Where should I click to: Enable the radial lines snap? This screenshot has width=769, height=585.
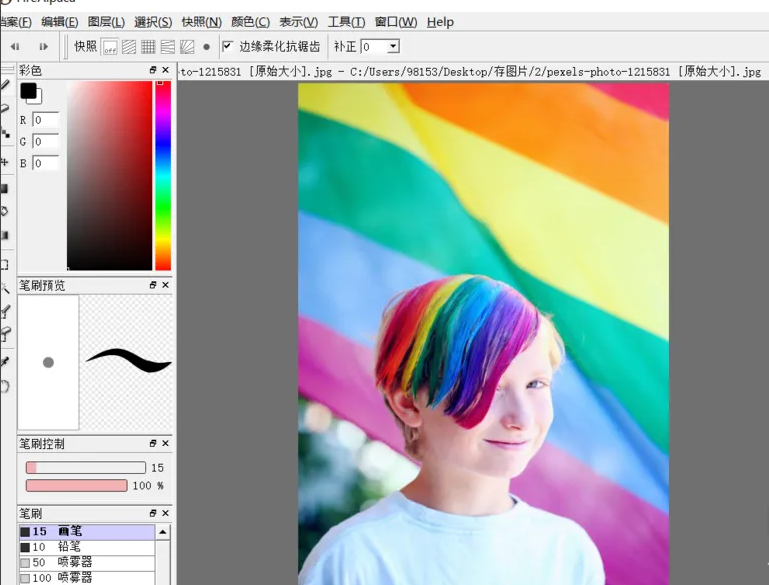pos(187,47)
